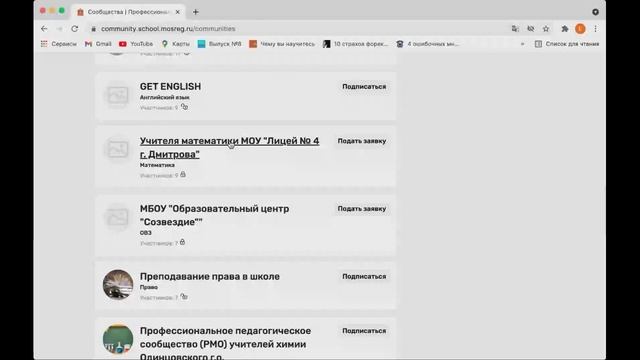
Task: Open Gmail bookmark
Action: 98,44
